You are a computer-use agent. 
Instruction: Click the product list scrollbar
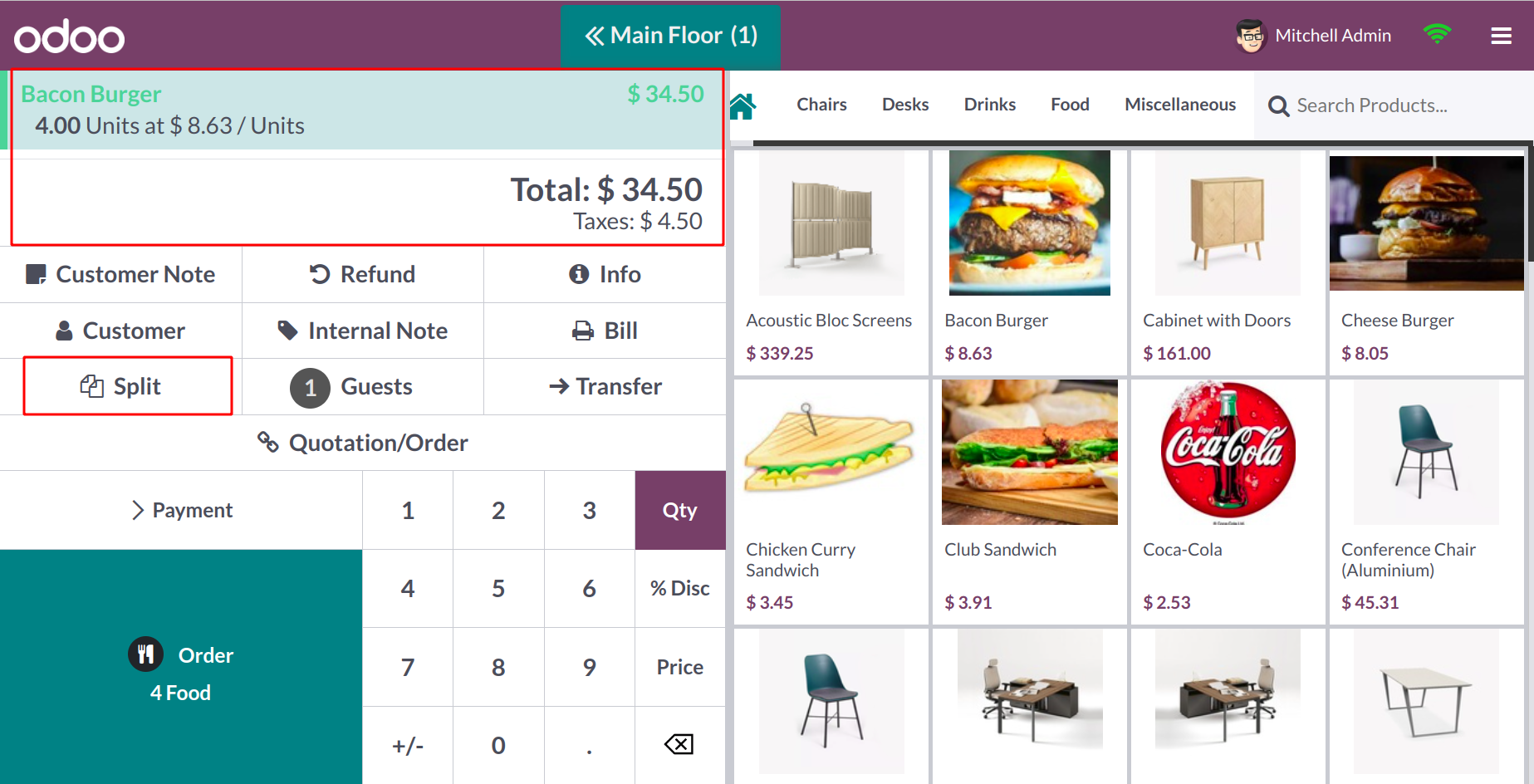pos(1530,208)
